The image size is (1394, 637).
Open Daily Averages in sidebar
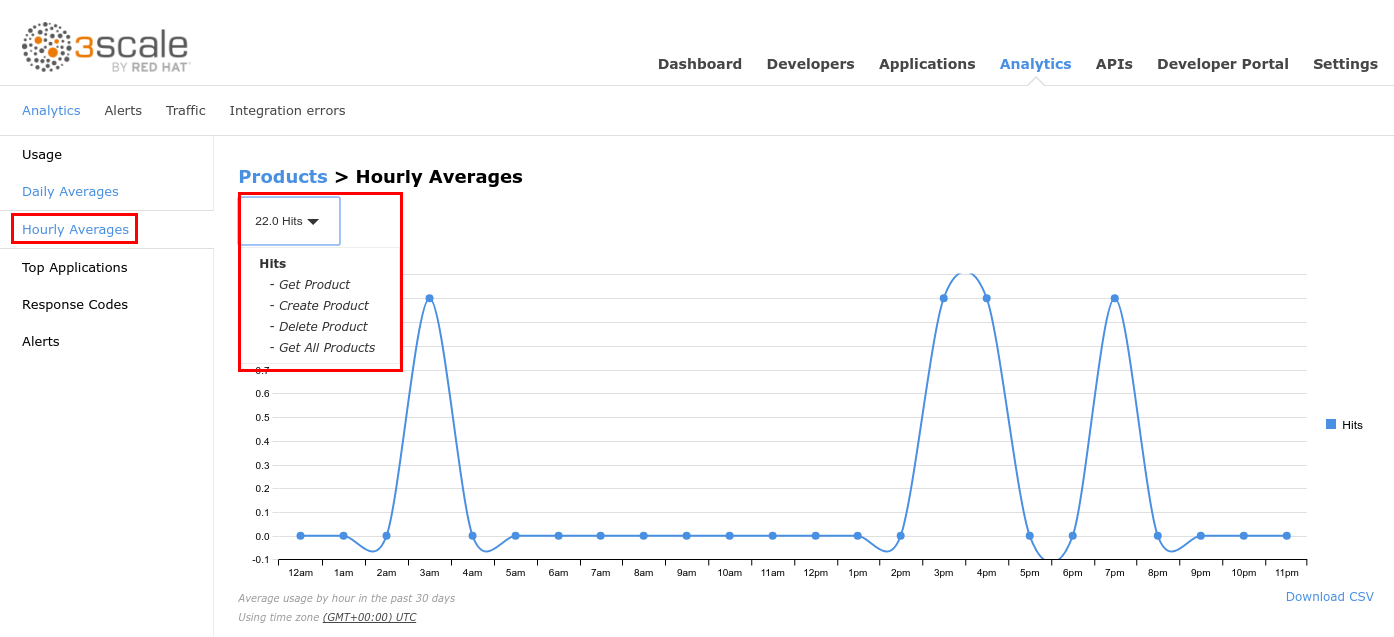pos(70,192)
